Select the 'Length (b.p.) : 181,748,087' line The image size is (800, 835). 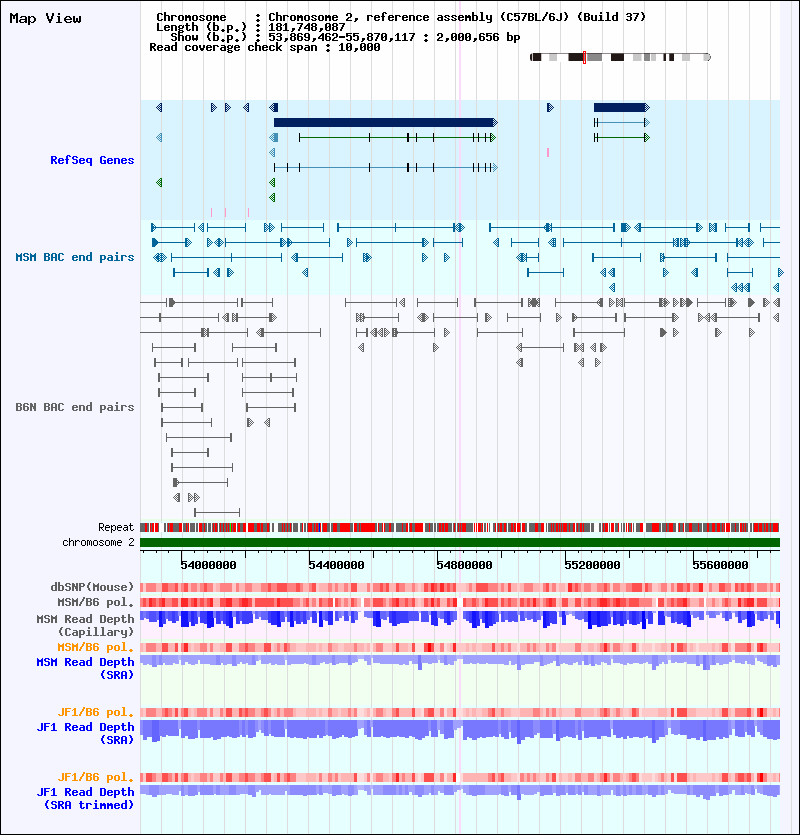(251, 27)
